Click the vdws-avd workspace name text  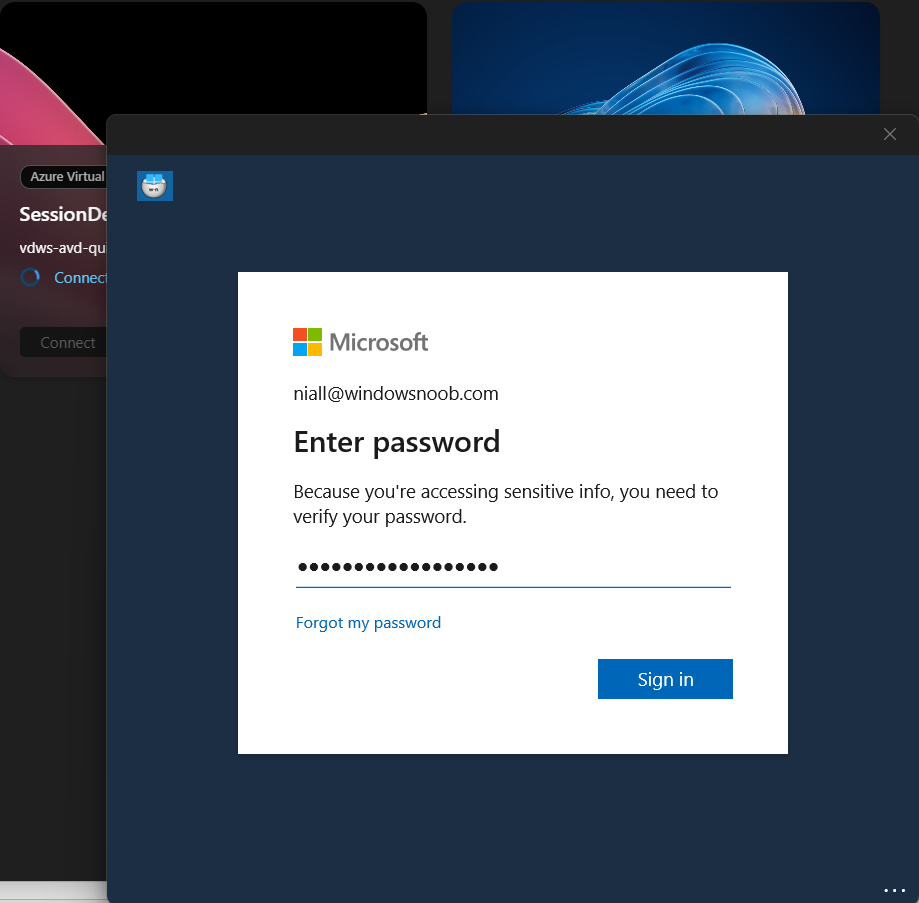pyautogui.click(x=62, y=248)
